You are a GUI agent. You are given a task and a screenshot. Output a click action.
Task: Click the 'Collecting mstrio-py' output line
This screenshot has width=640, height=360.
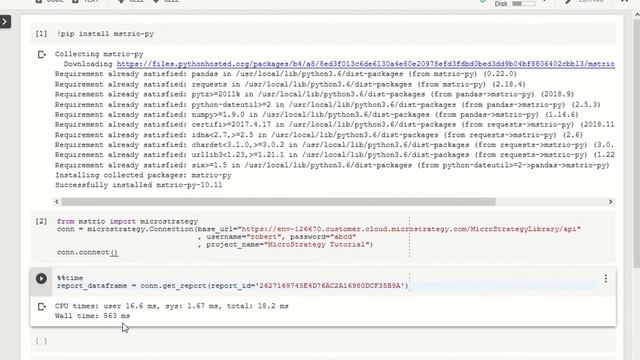tap(99, 54)
